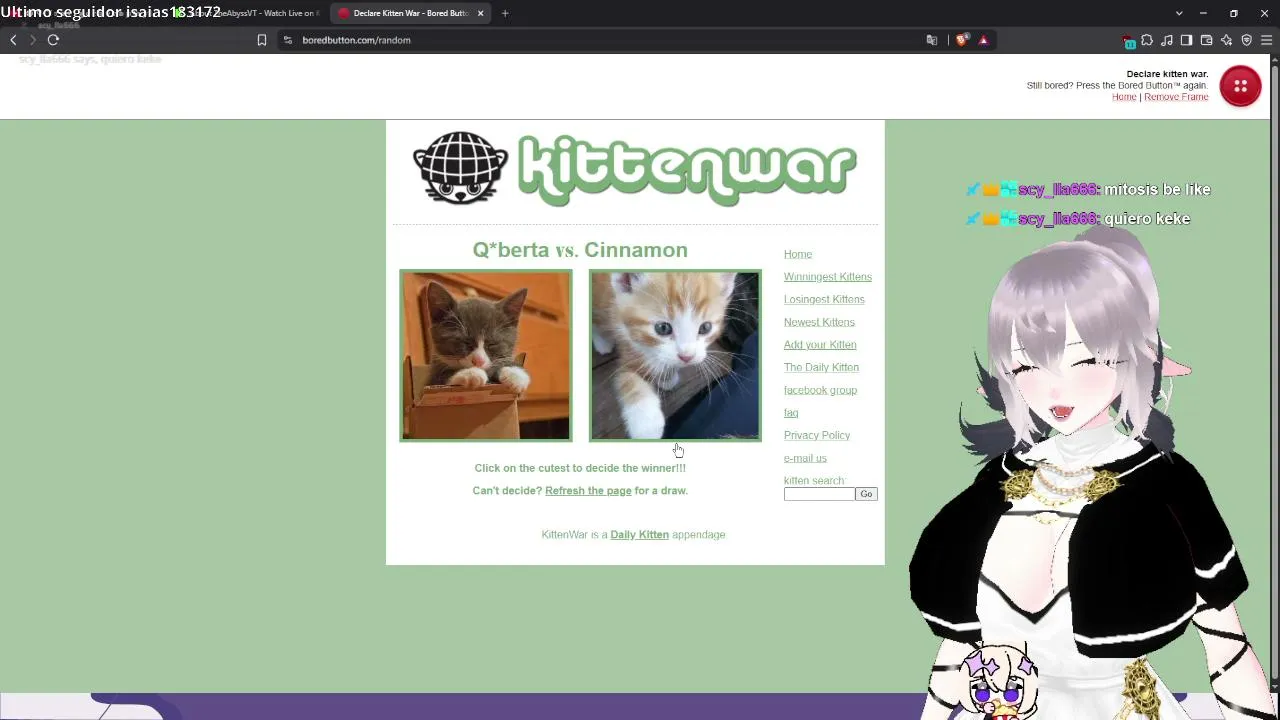
Task: Switch to the Declare Kitten War tab
Action: click(410, 13)
